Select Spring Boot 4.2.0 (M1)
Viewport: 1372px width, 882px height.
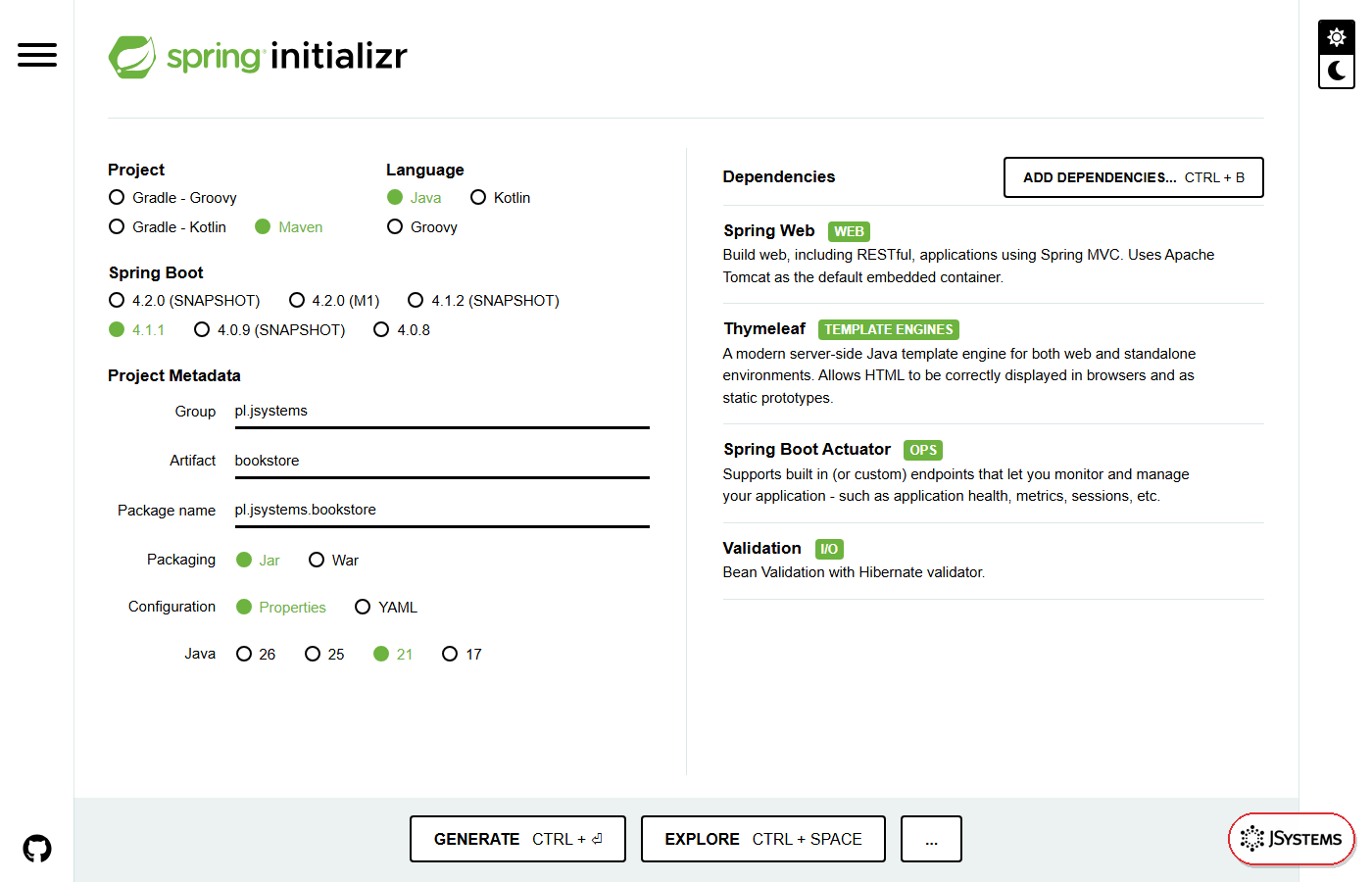pos(334,301)
